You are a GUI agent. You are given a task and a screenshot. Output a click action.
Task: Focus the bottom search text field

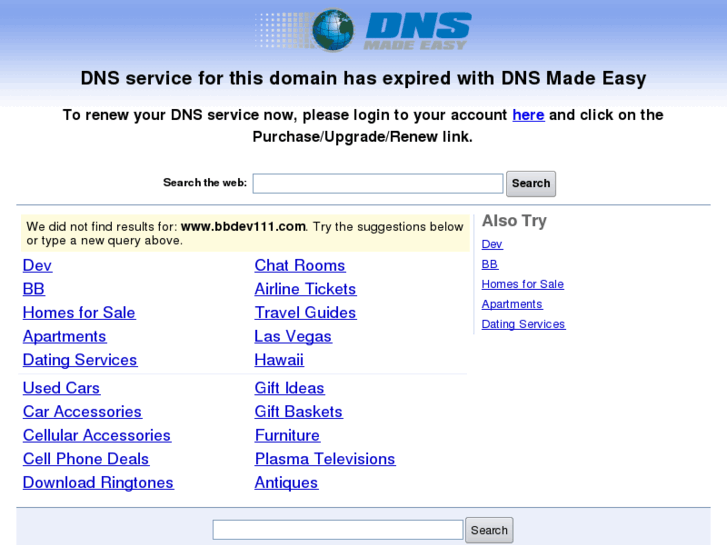338,530
